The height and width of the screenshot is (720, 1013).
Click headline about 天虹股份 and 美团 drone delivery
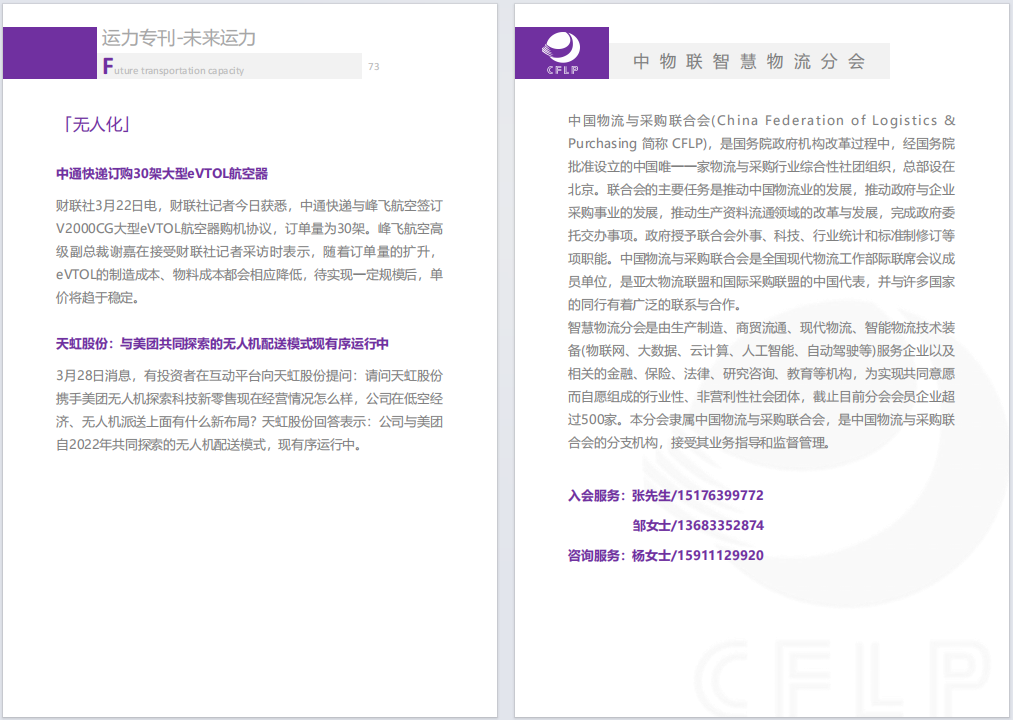pos(222,344)
